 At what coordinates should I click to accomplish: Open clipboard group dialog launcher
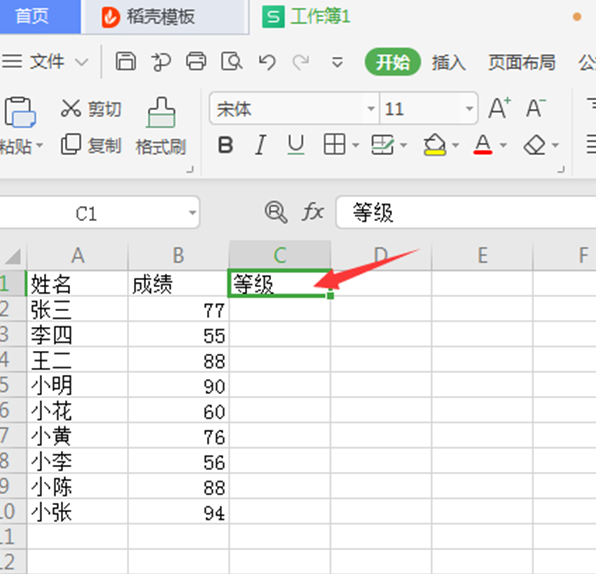pos(190,170)
